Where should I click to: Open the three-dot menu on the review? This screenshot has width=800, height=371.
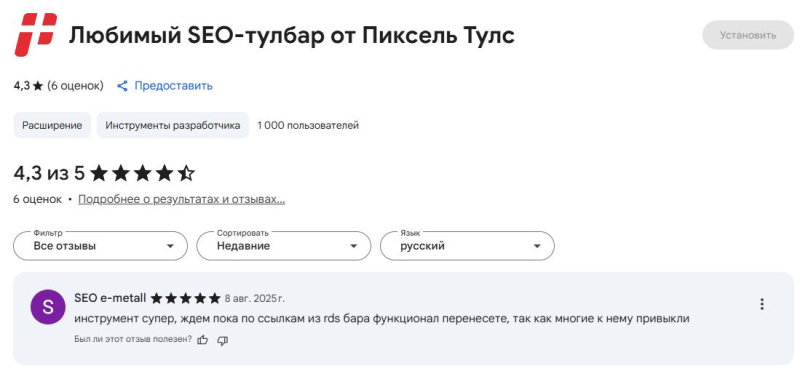point(762,304)
